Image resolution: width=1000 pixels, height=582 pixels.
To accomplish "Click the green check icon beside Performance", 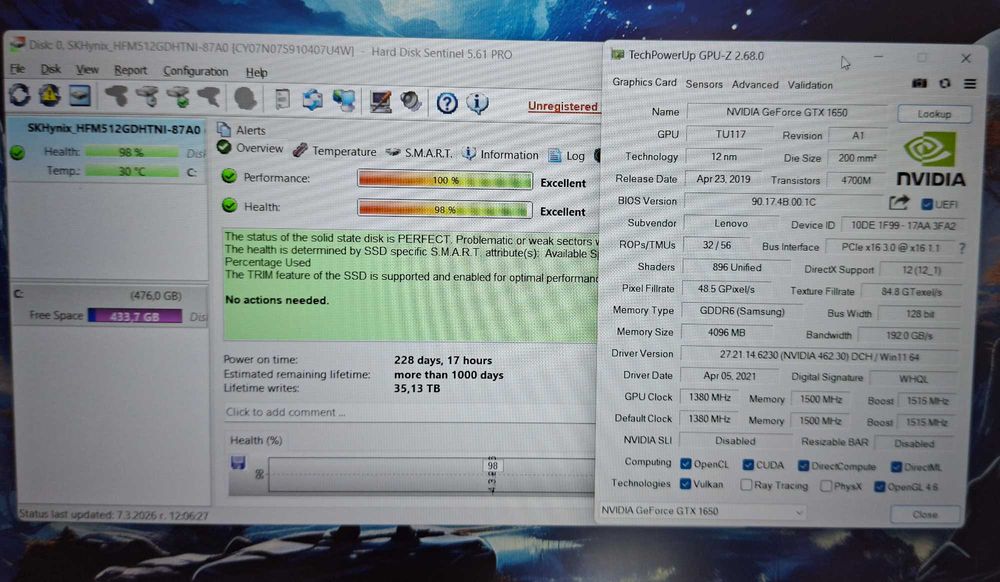I will click(x=229, y=177).
